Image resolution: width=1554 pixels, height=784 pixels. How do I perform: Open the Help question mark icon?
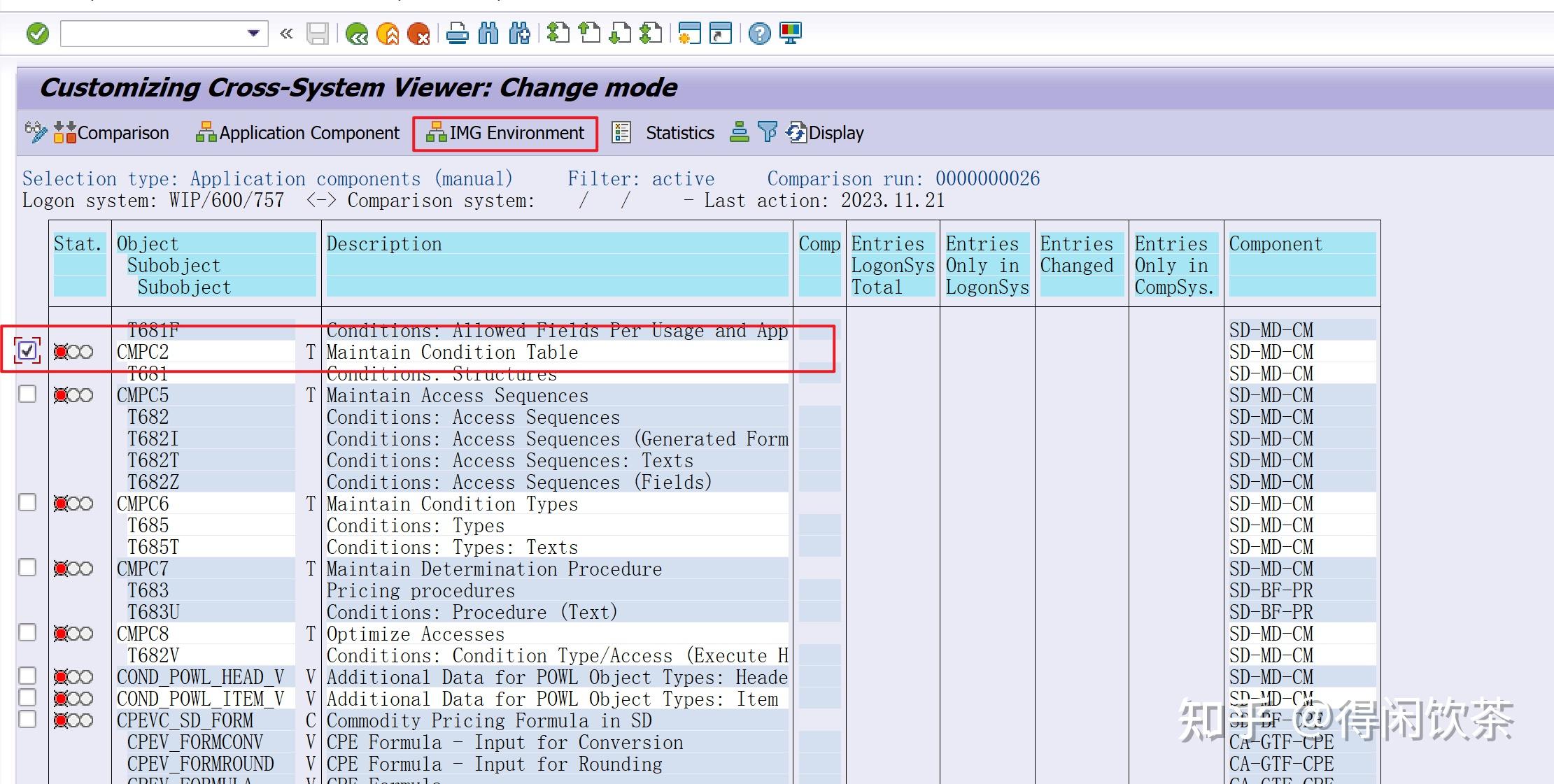(759, 34)
